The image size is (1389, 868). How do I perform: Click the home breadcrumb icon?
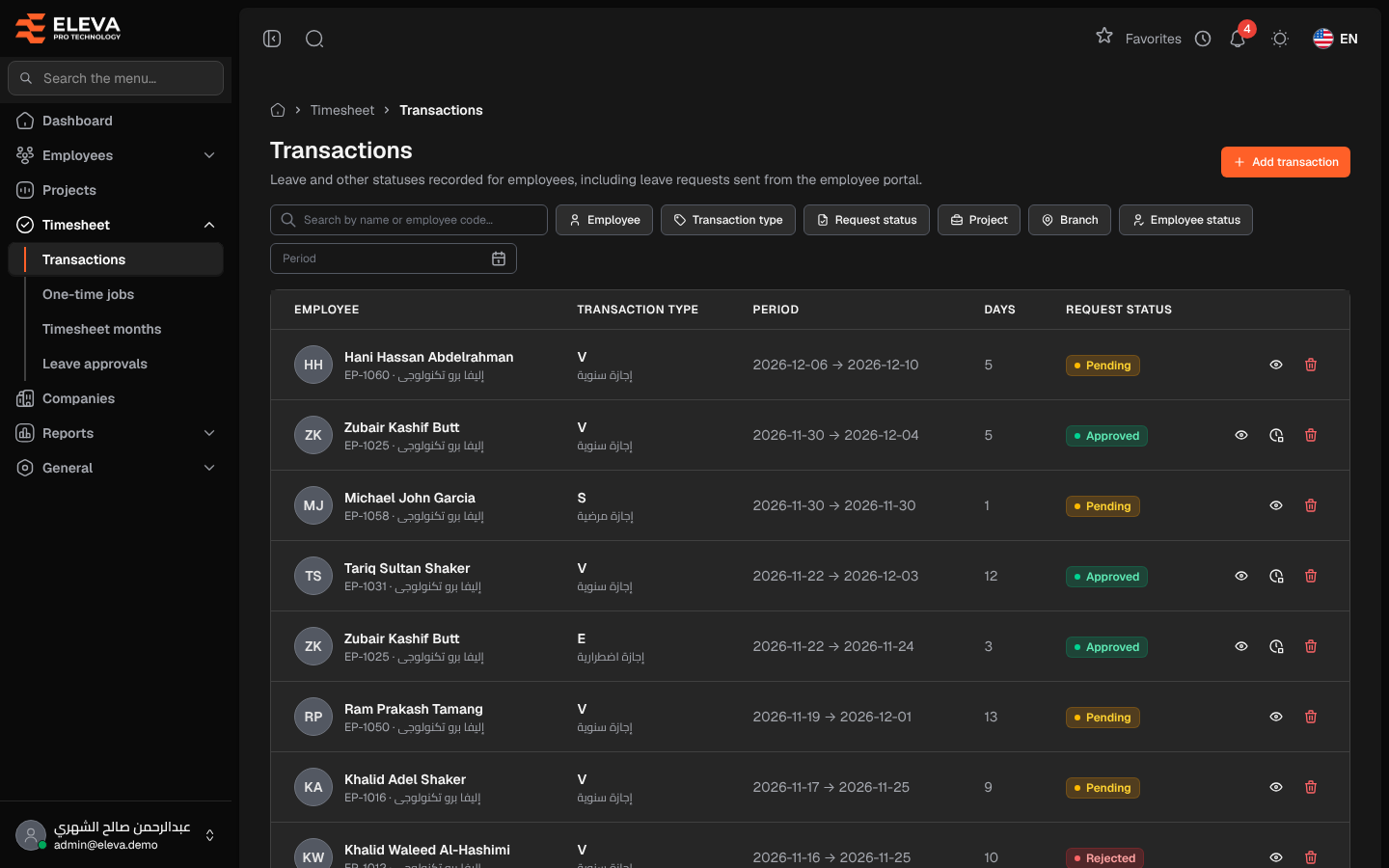(x=278, y=110)
